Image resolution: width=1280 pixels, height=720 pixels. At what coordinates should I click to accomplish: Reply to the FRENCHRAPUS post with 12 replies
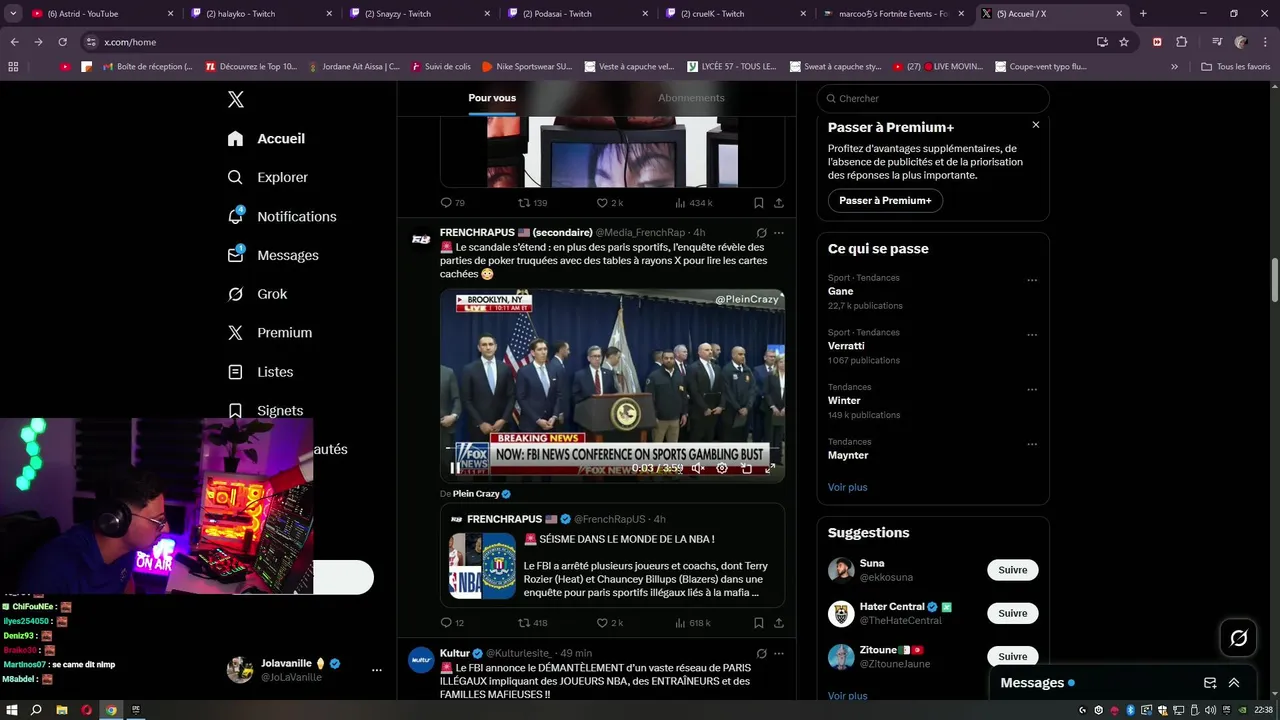click(452, 623)
